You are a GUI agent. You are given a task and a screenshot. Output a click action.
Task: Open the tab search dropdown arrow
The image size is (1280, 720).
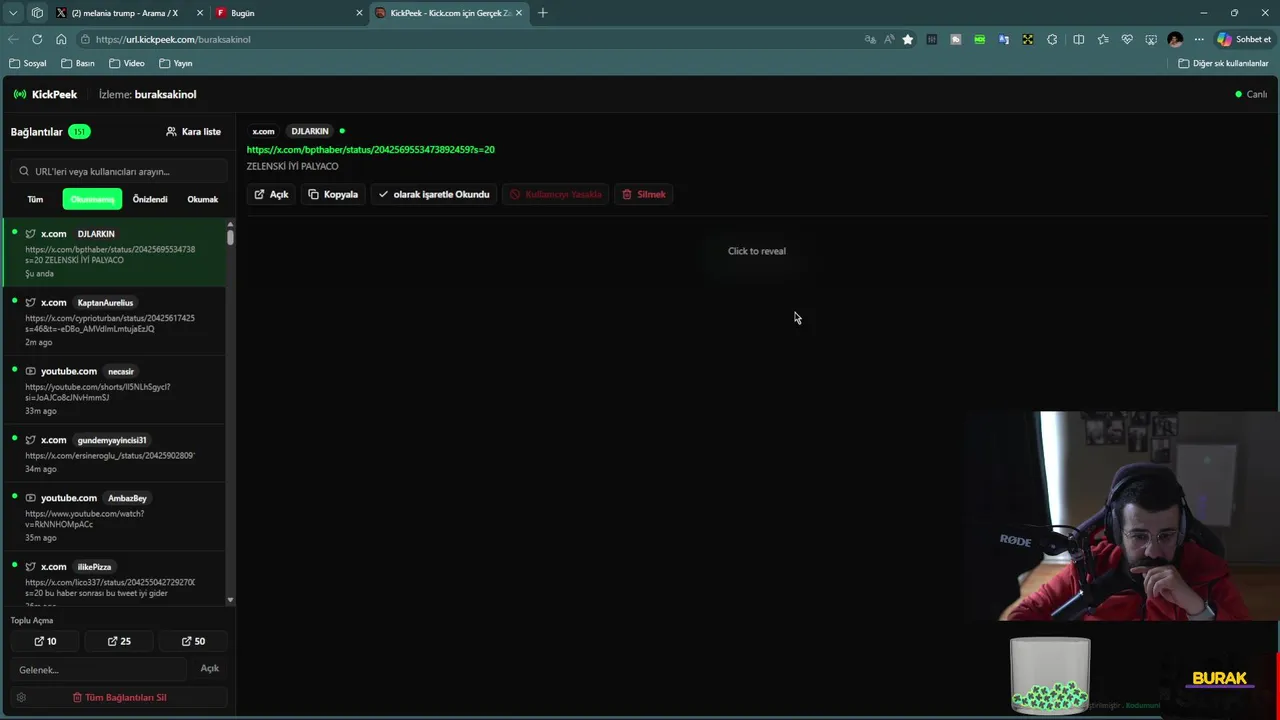[x=13, y=13]
